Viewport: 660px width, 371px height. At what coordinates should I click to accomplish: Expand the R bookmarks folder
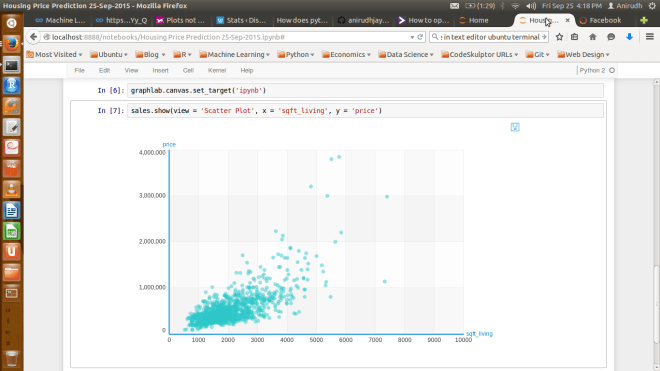(182, 54)
